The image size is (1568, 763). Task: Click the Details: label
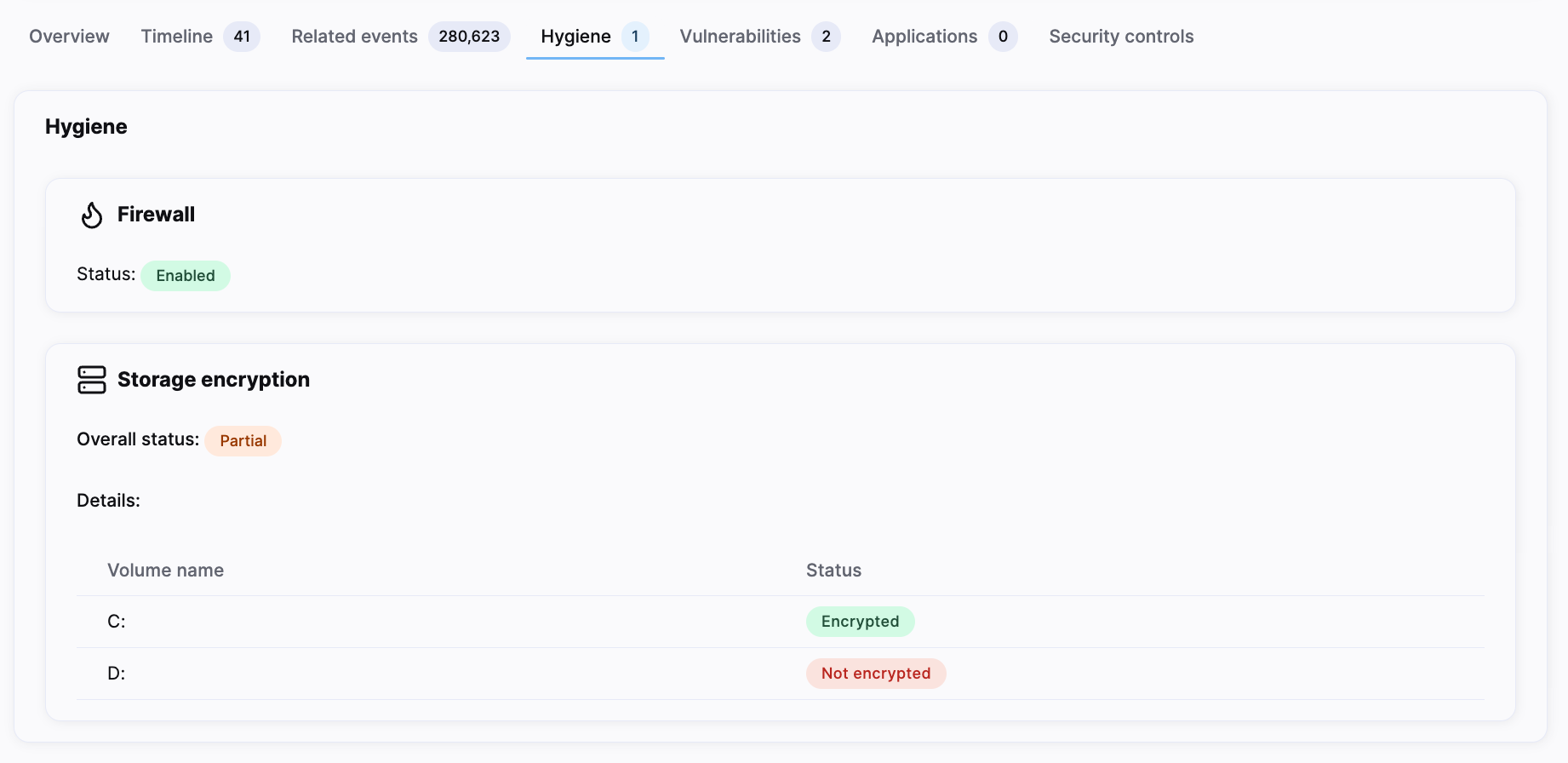[109, 501]
